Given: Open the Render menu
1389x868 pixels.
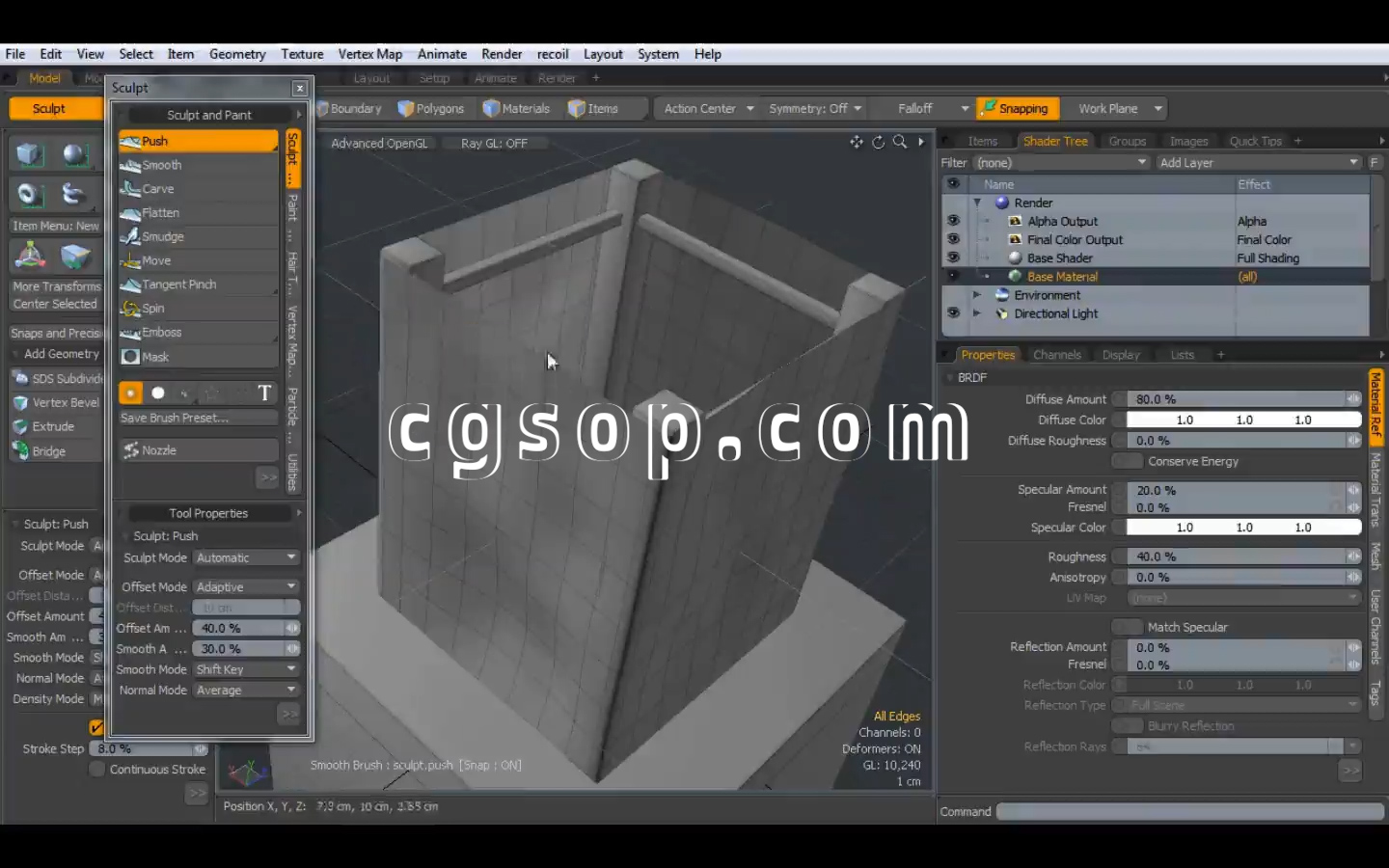Looking at the screenshot, I should (x=502, y=54).
